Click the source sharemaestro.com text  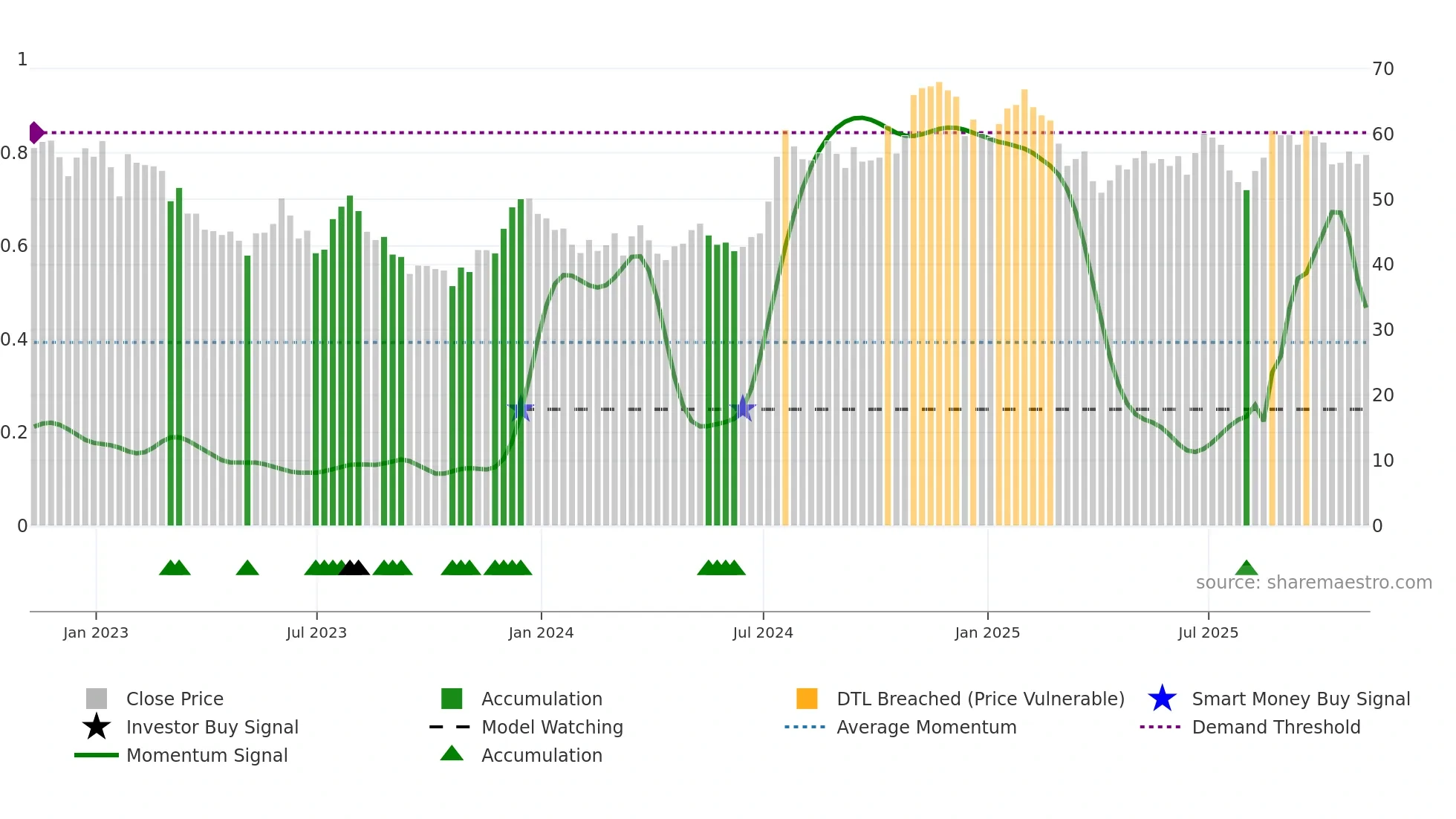(x=1313, y=583)
